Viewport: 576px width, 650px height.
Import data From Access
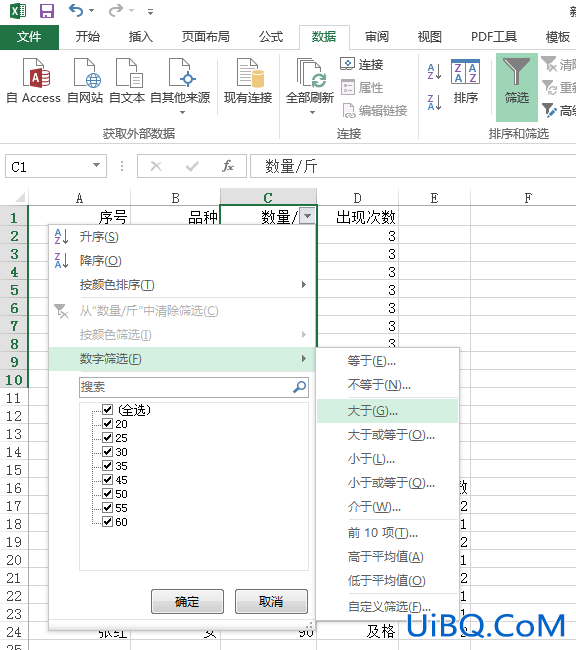tap(34, 81)
